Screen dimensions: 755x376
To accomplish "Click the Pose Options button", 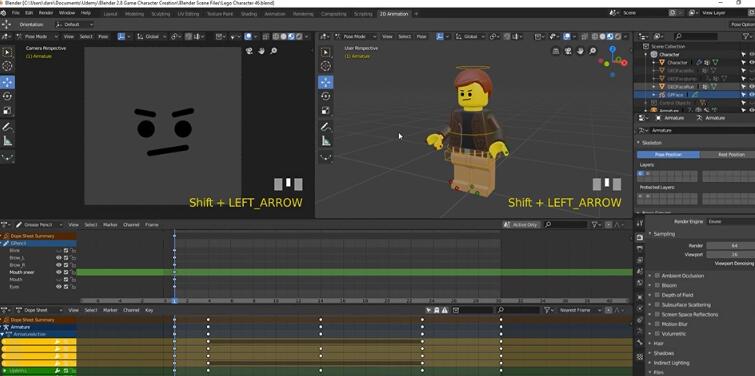I will tap(742, 24).
